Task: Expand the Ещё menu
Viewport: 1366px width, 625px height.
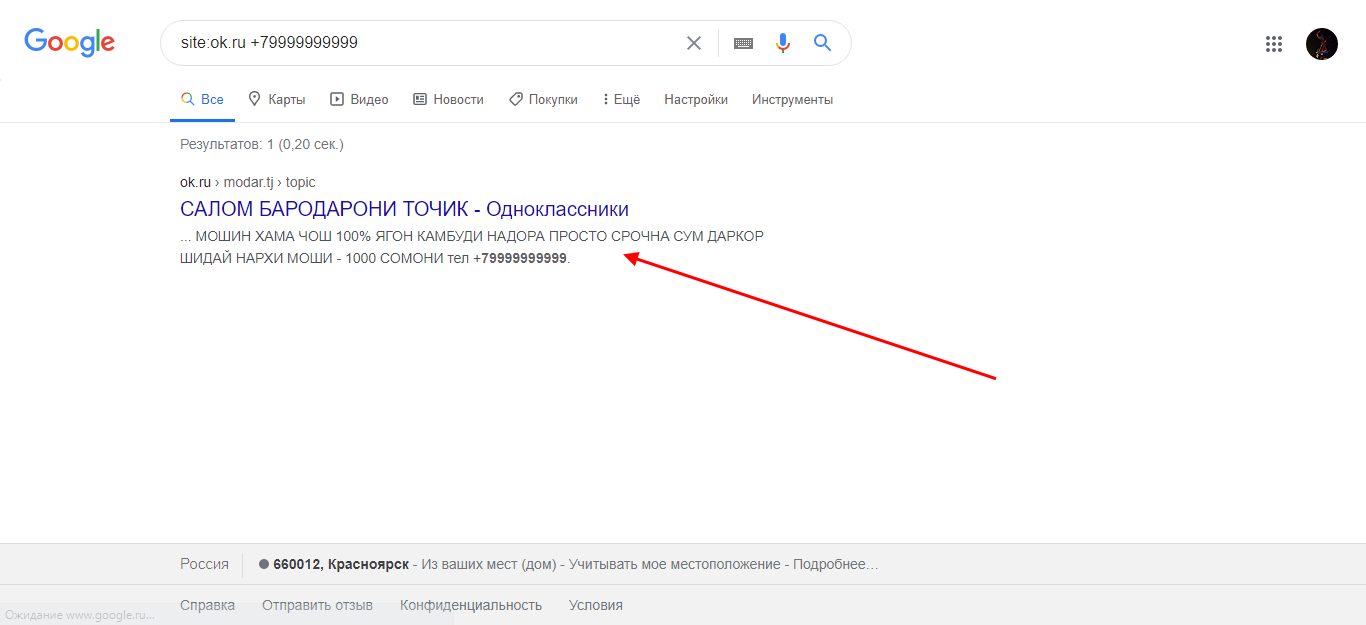Action: (x=621, y=99)
